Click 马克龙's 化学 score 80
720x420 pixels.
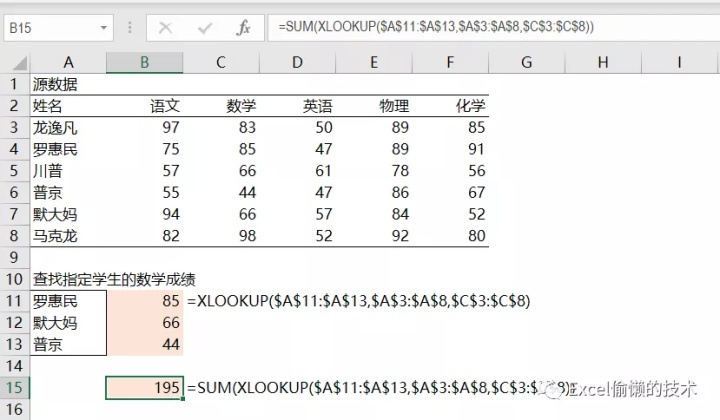click(450, 236)
